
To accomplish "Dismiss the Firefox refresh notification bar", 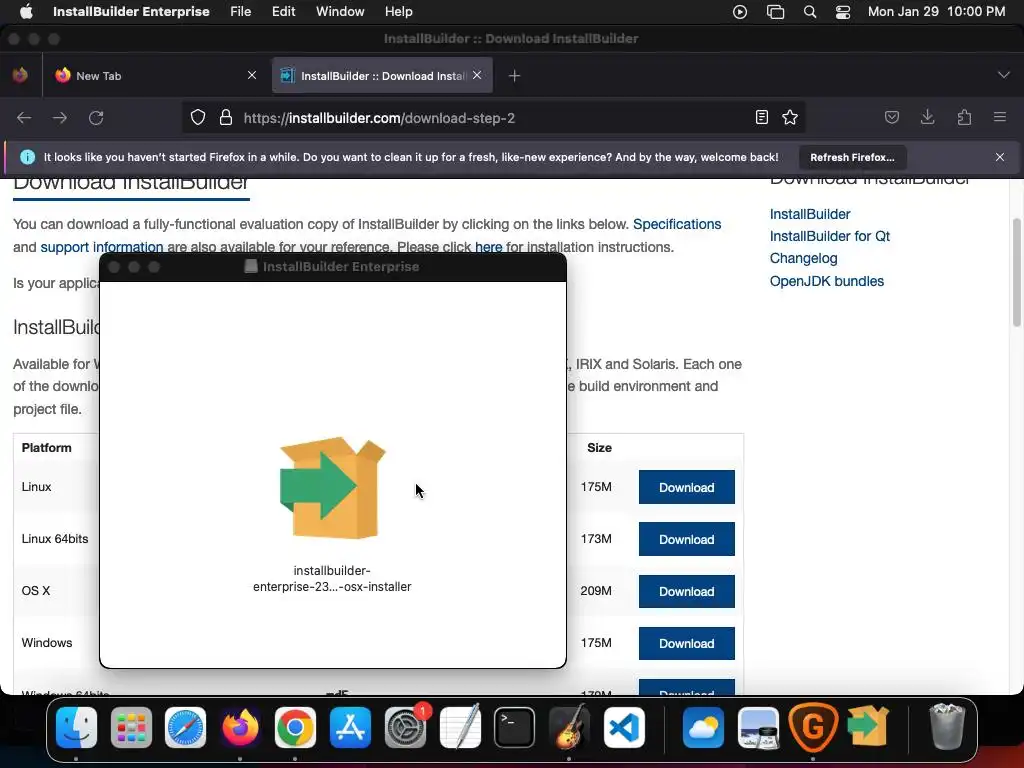I will click(1000, 157).
